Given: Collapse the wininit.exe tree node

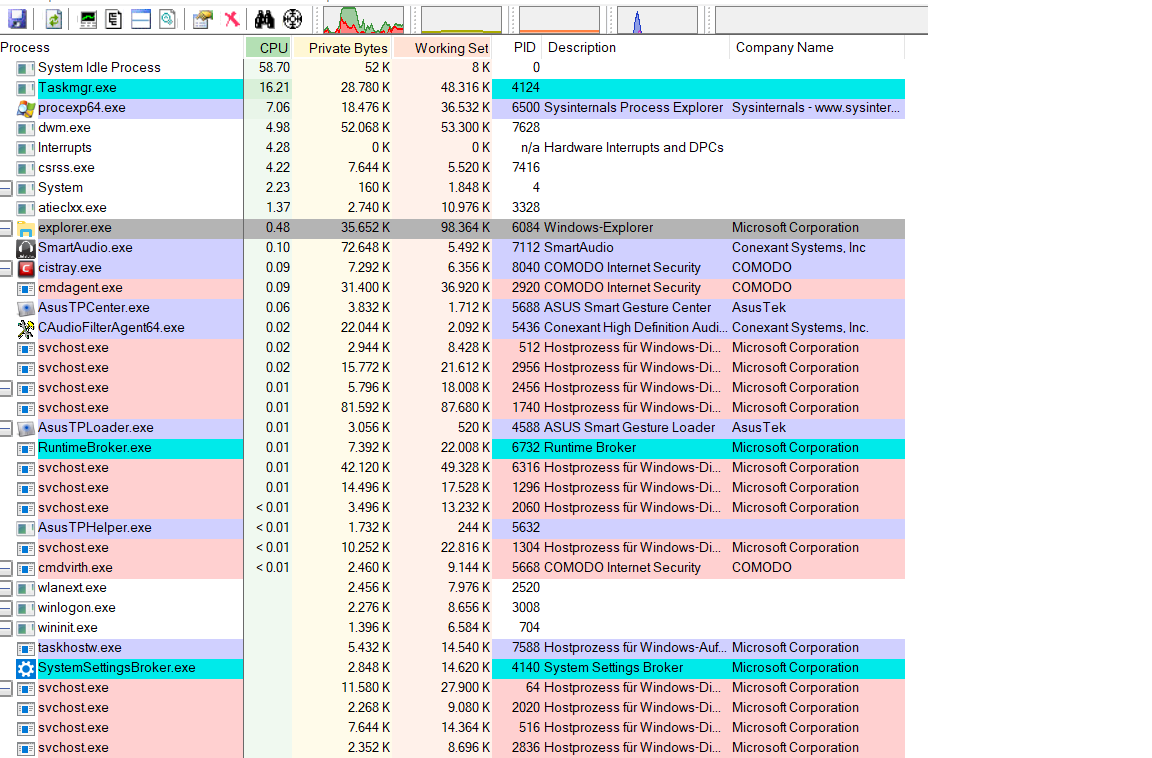Looking at the screenshot, I should click(x=6, y=628).
